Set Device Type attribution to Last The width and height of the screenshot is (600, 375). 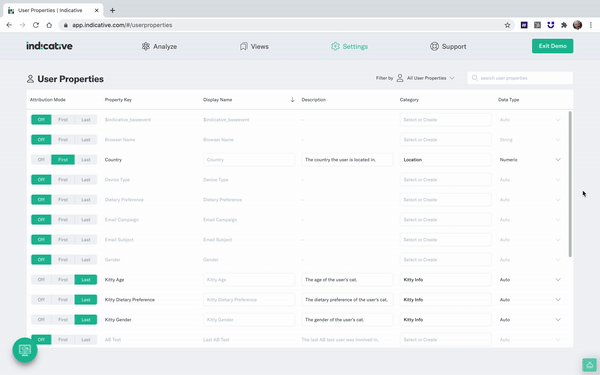[86, 179]
